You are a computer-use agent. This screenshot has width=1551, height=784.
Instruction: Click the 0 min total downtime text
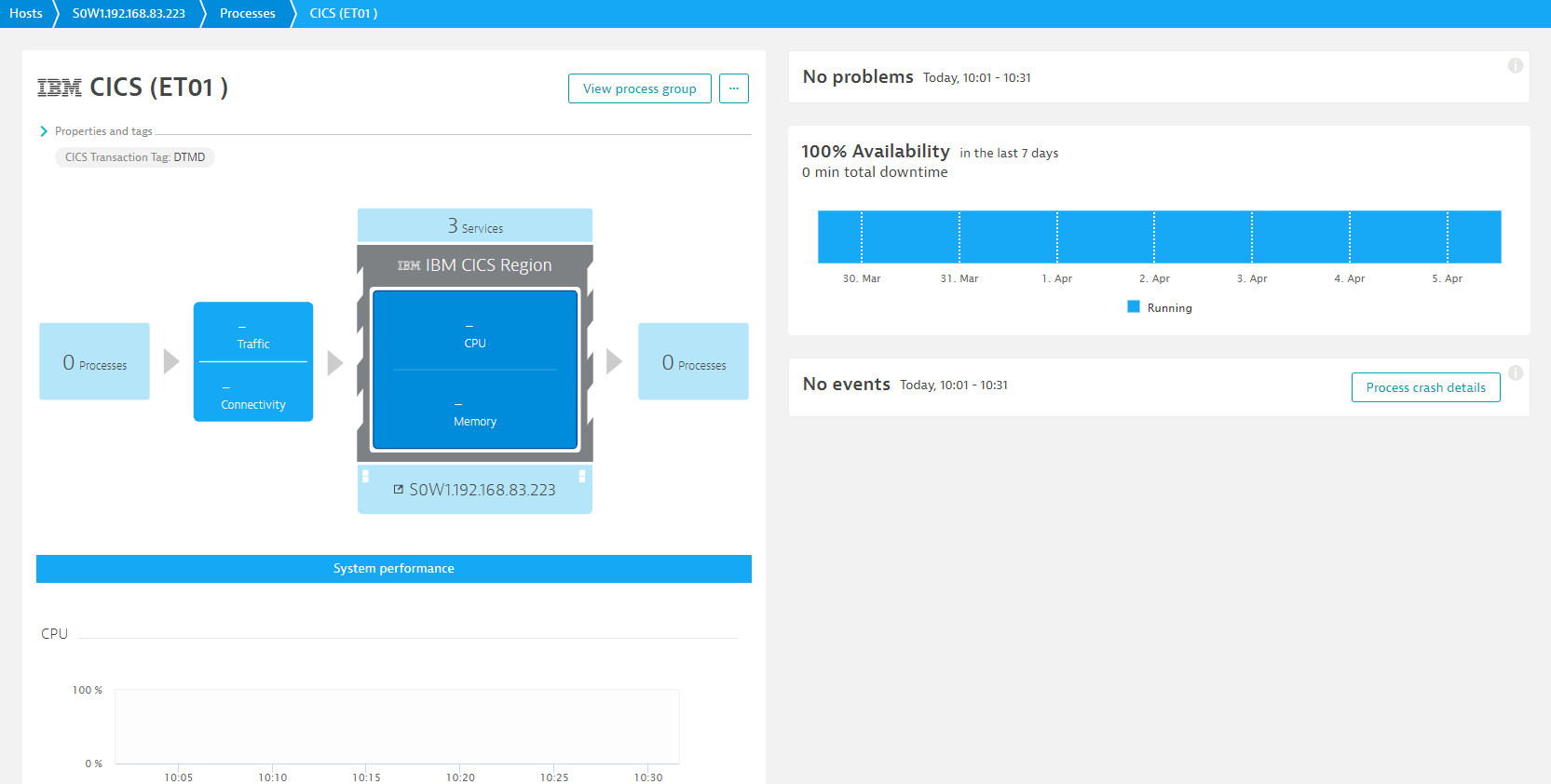875,172
